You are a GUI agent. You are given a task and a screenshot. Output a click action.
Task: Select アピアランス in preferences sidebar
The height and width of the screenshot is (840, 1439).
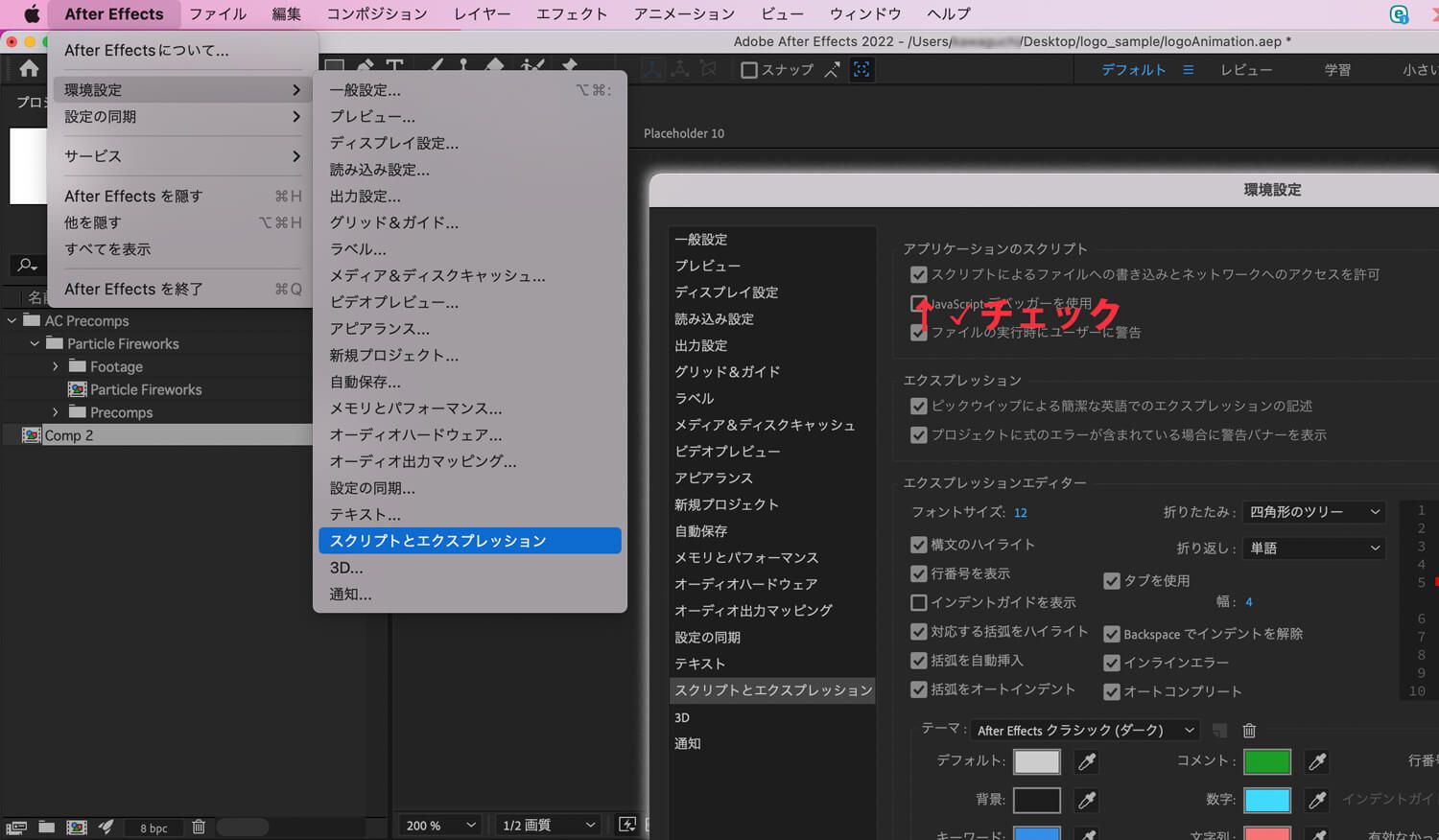pos(714,478)
